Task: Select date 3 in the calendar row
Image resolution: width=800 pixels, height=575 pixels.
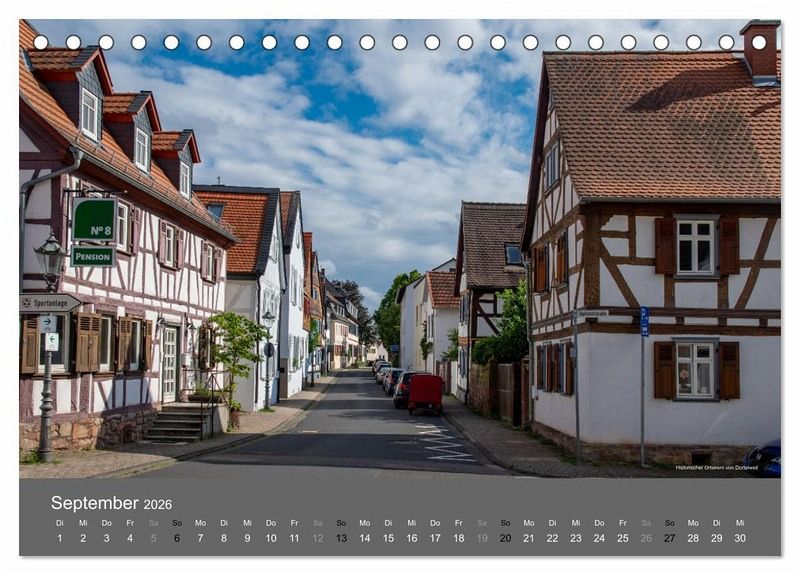Action: (107, 538)
